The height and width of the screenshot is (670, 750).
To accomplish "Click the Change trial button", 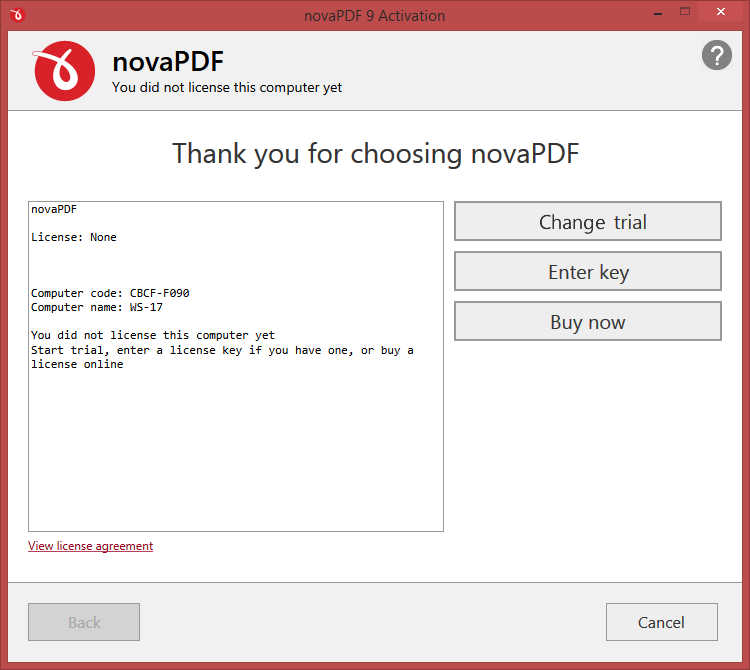I will [x=588, y=221].
